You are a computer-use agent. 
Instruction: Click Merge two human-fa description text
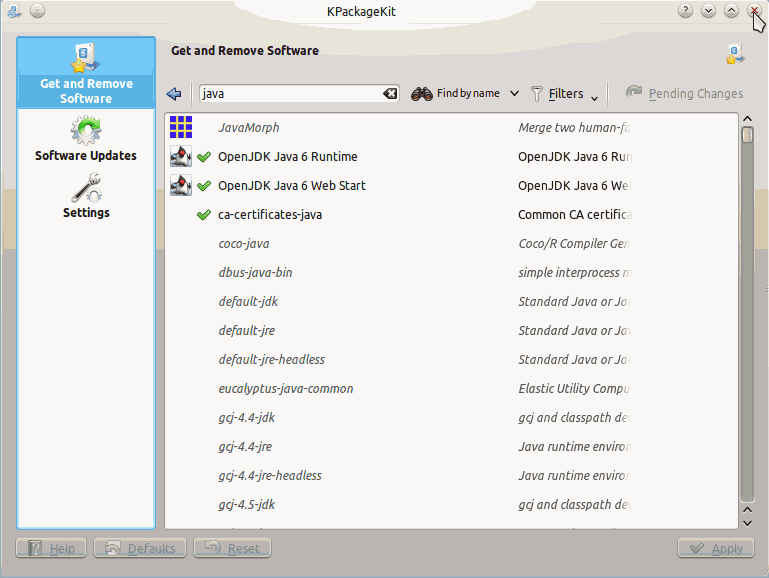pyautogui.click(x=574, y=127)
